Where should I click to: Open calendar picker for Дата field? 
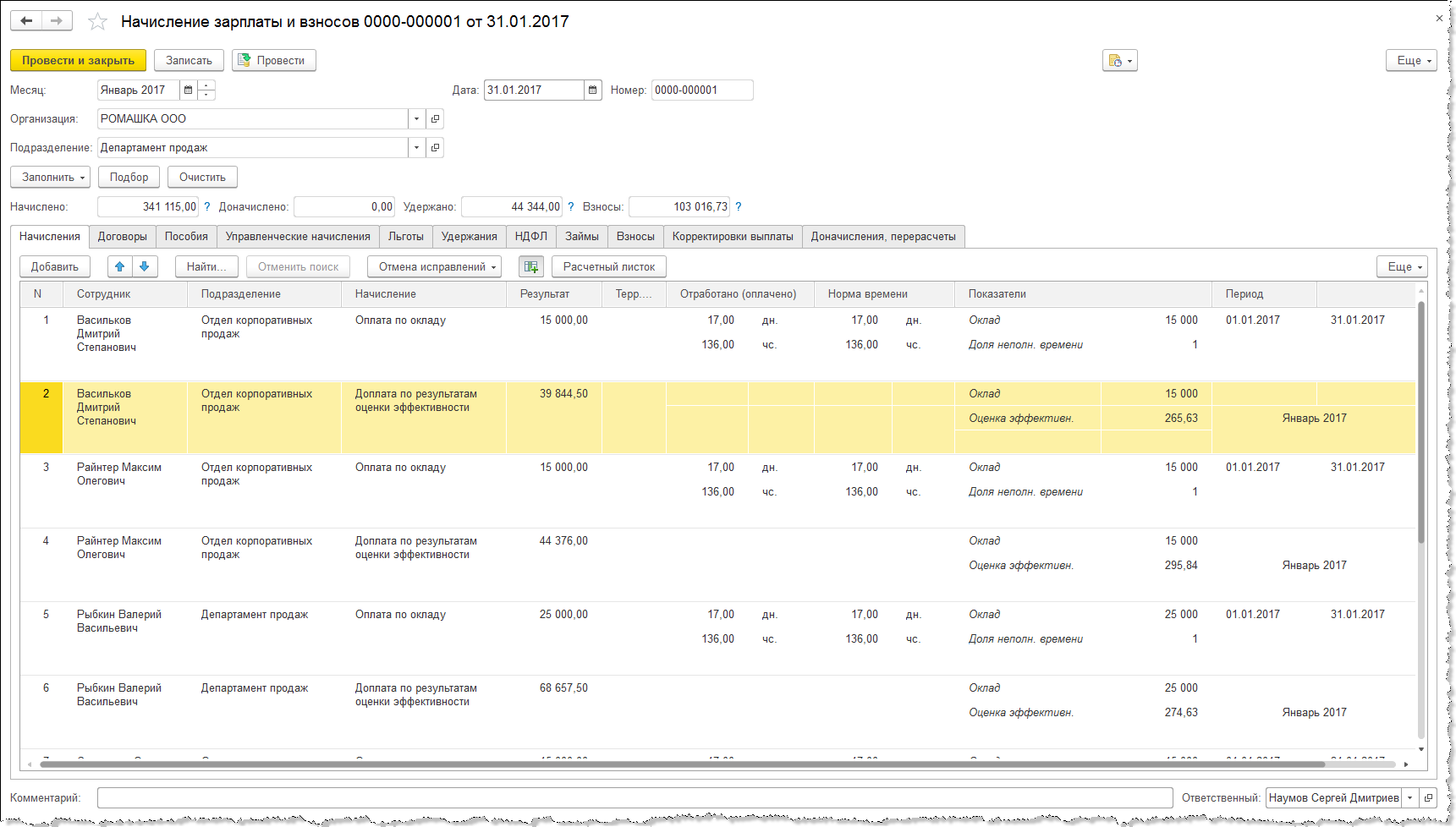(593, 90)
